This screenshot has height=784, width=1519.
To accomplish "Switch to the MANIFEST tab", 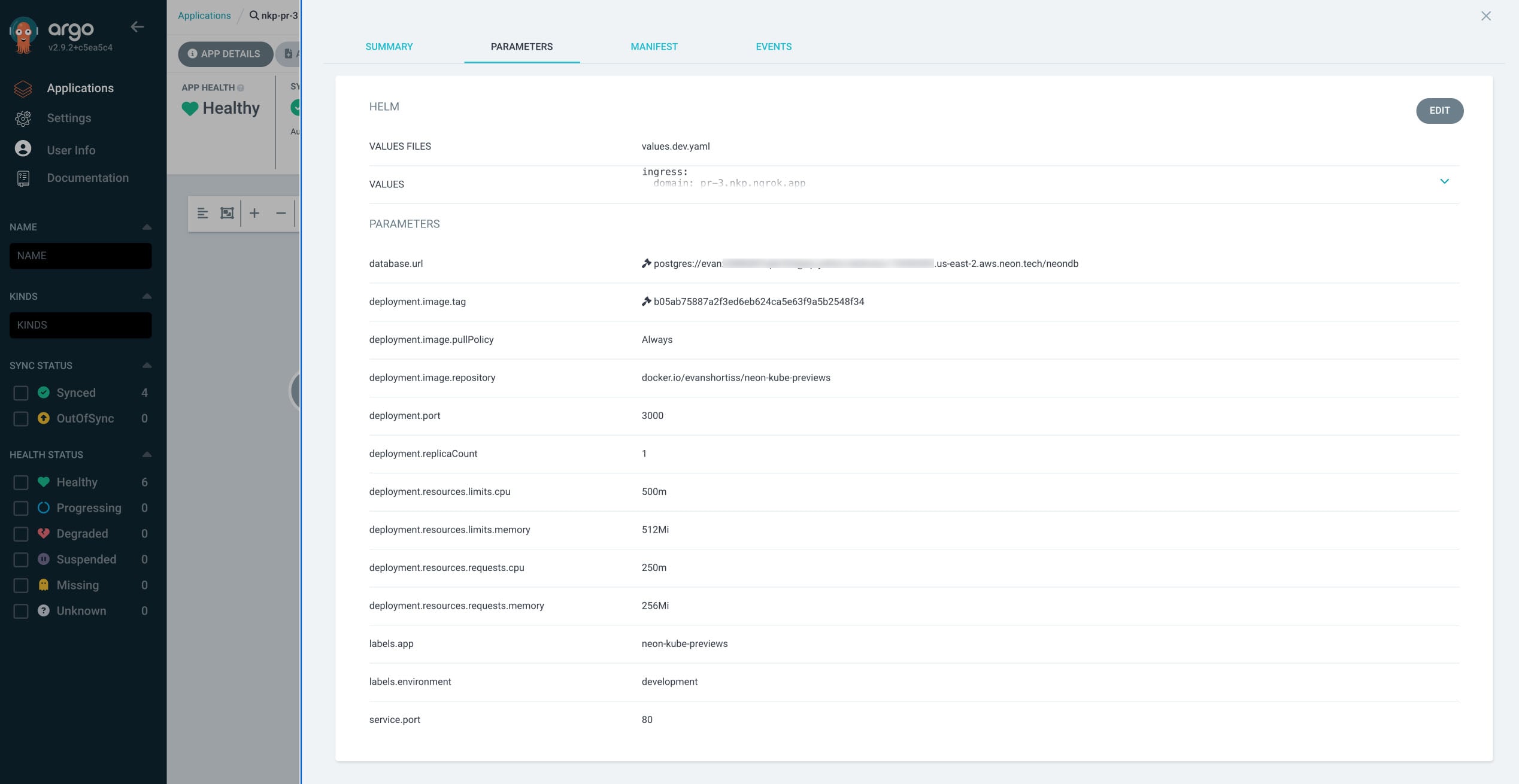I will tap(654, 47).
